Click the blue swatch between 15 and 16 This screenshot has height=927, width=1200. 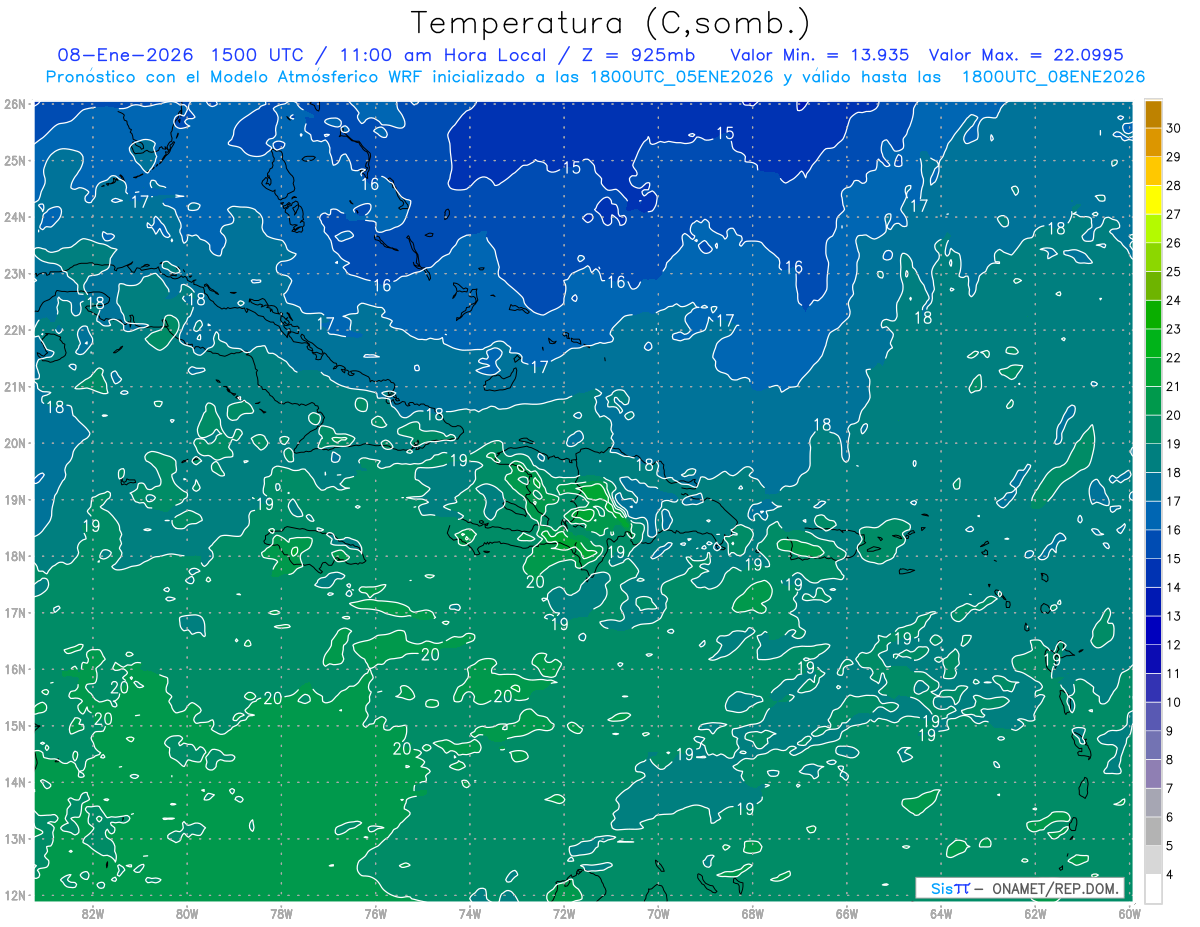[1153, 545]
